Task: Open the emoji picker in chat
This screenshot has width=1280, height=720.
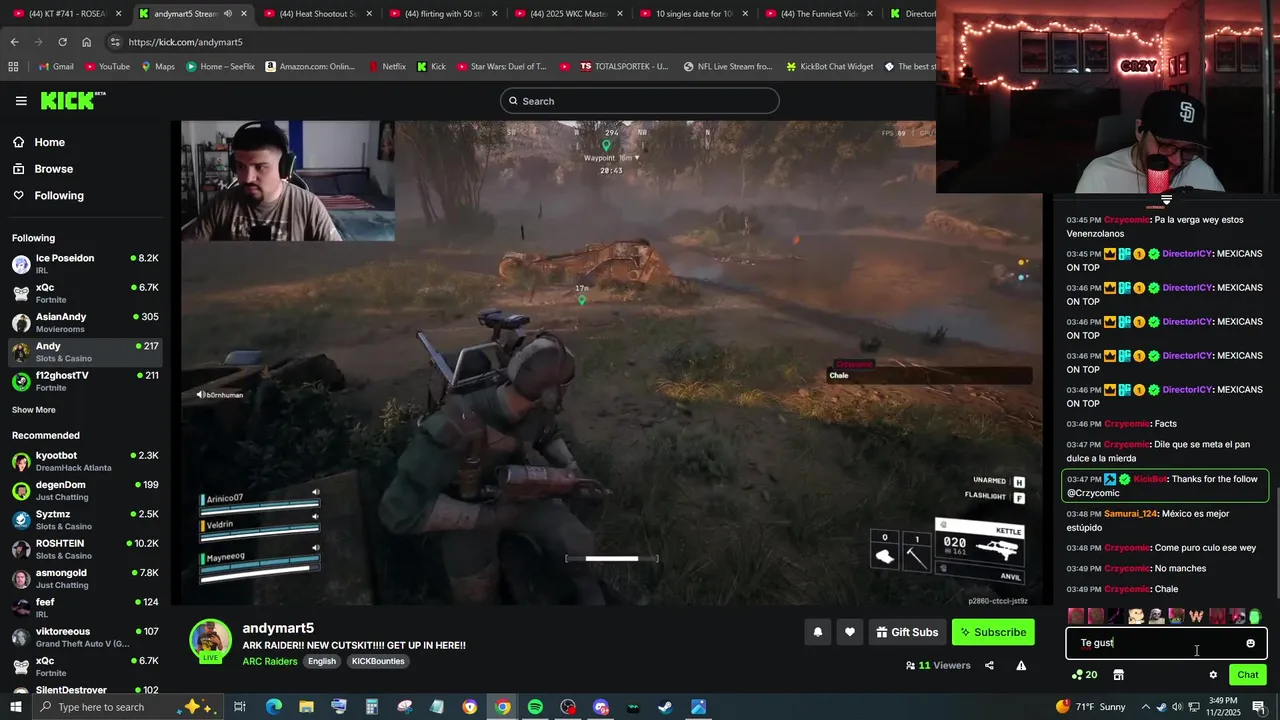Action: pyautogui.click(x=1250, y=643)
